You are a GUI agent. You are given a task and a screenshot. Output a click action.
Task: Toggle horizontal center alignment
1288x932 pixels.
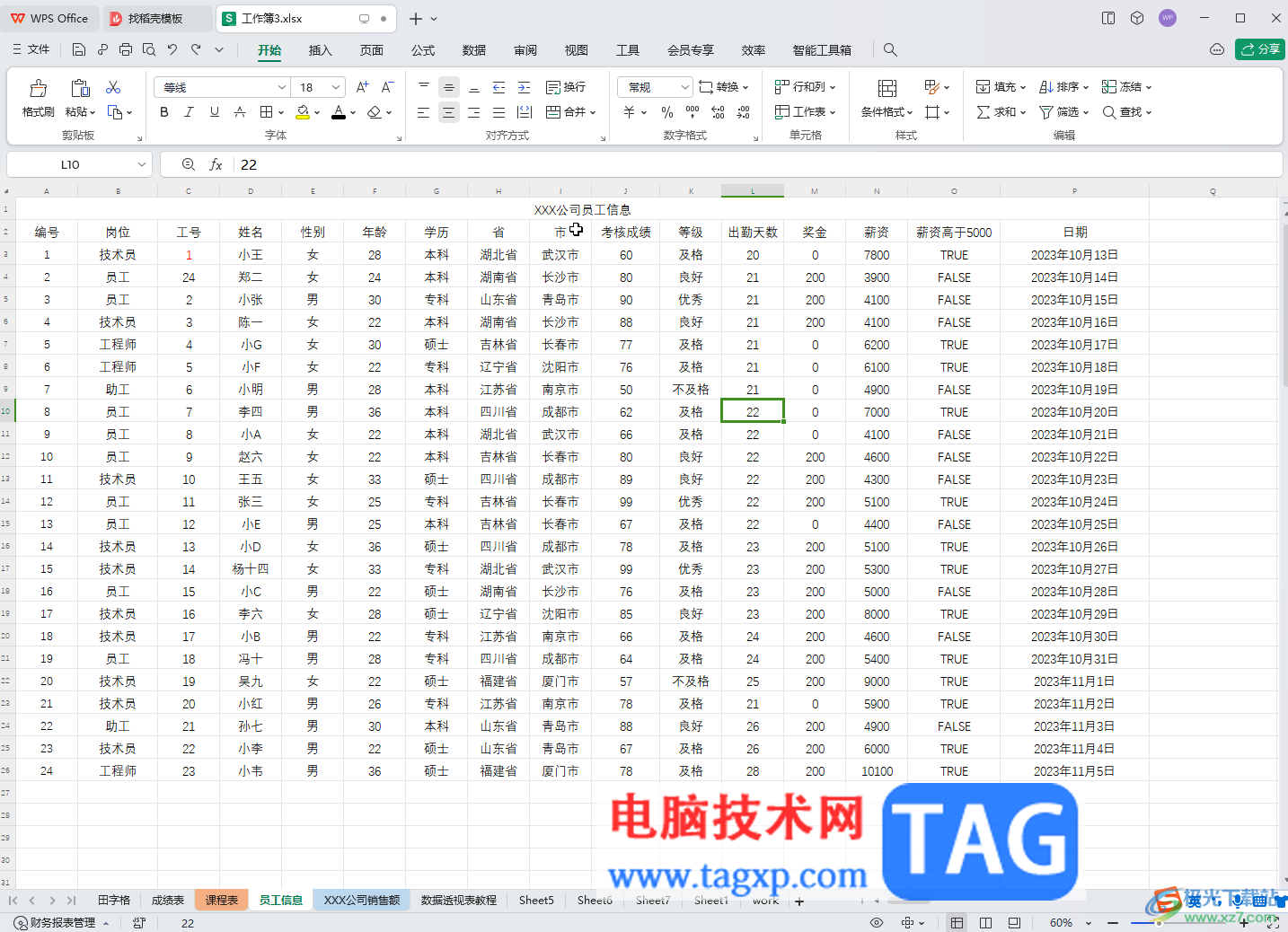[449, 112]
